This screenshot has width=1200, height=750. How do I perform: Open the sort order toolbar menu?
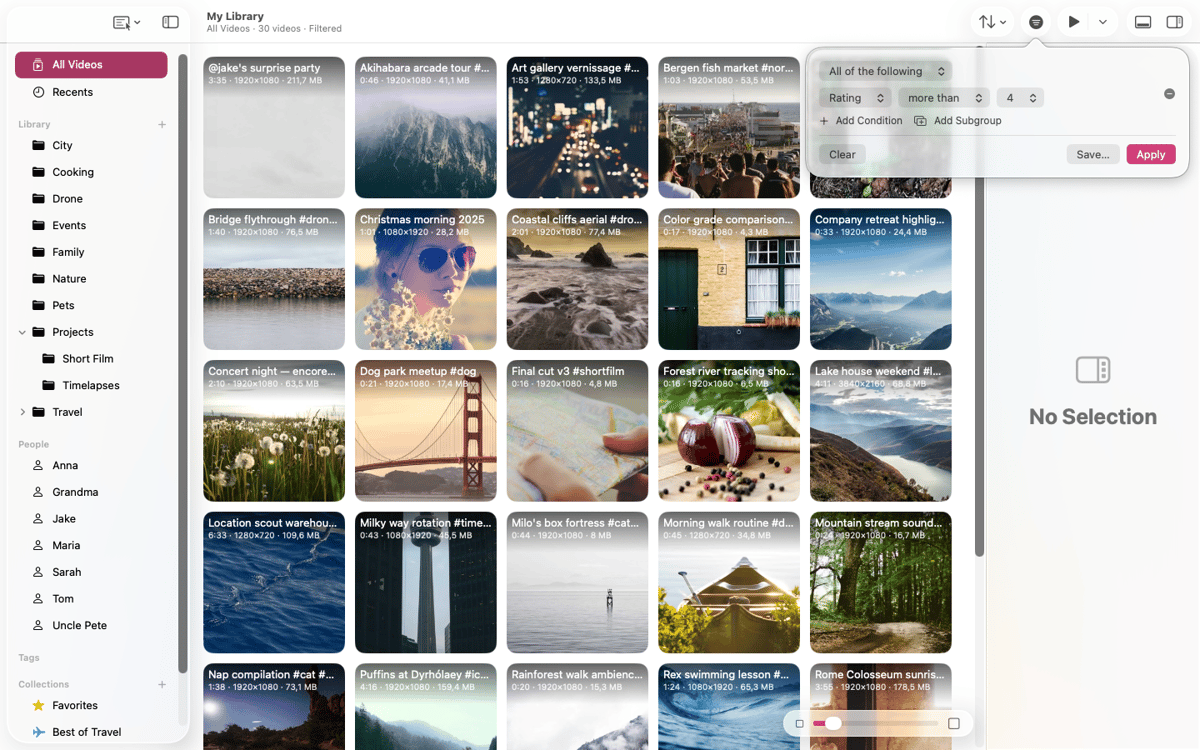(x=992, y=22)
